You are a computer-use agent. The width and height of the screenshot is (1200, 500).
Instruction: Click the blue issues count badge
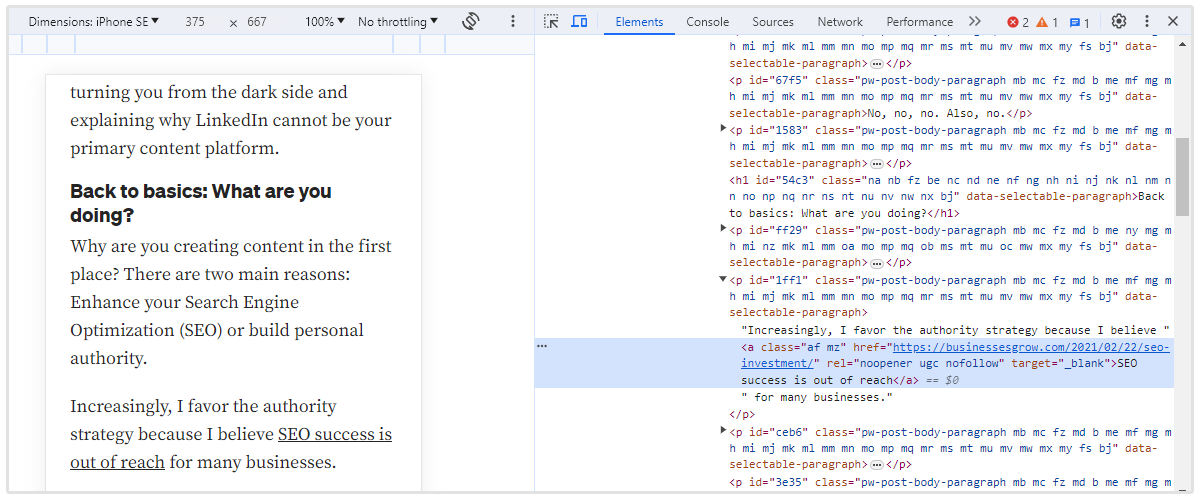pos(1079,22)
